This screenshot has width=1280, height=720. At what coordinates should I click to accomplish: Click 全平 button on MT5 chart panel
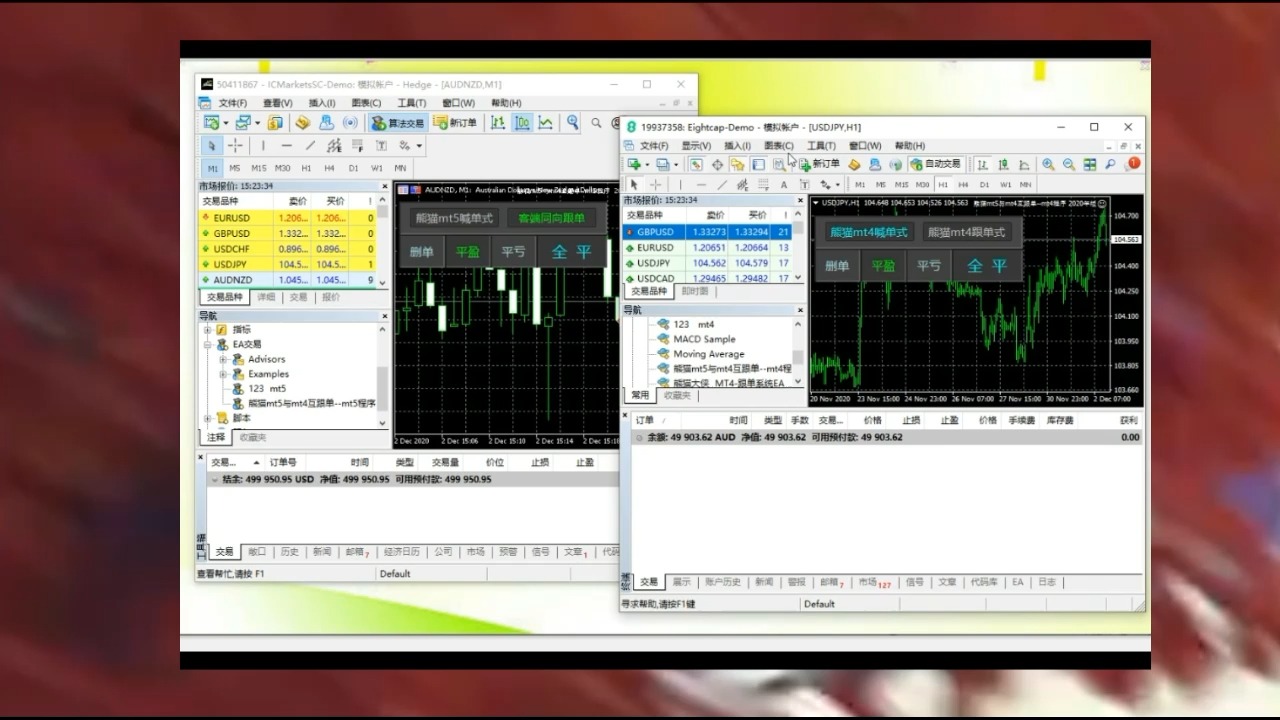pyautogui.click(x=571, y=252)
